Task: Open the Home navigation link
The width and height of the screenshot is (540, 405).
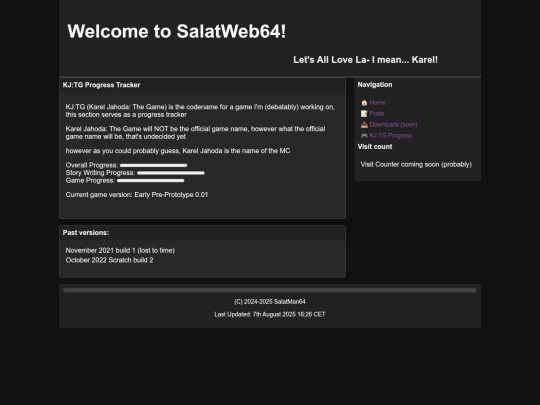Action: 377,103
